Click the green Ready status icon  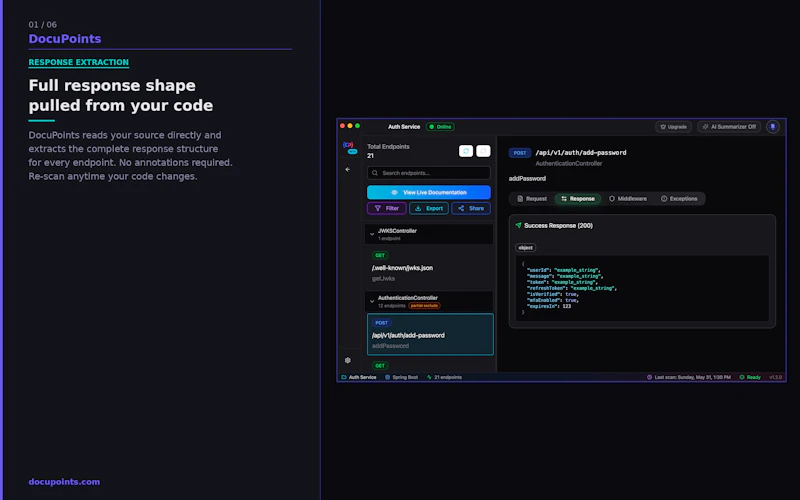[742, 377]
